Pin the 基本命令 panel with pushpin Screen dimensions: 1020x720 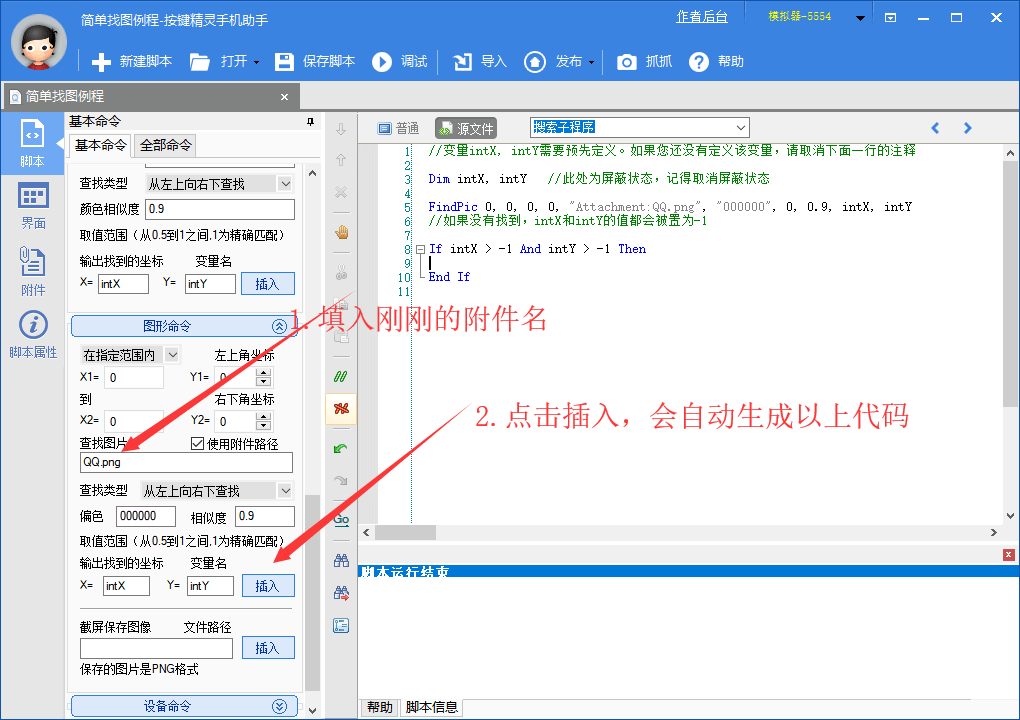(x=310, y=122)
